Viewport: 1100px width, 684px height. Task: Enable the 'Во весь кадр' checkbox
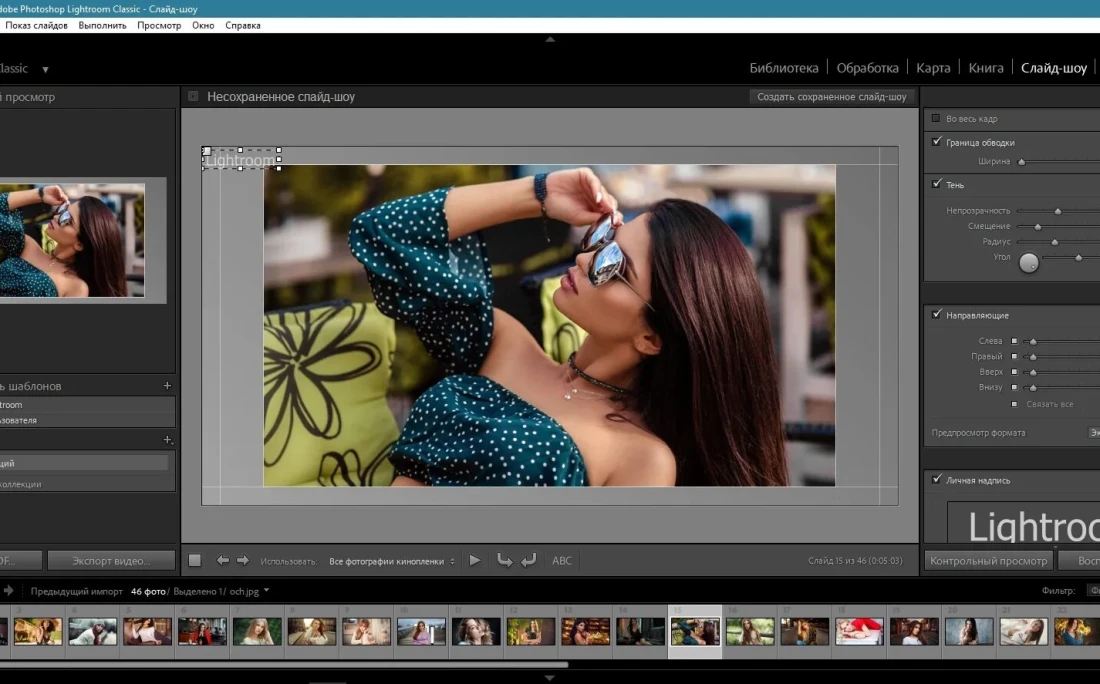[936, 118]
